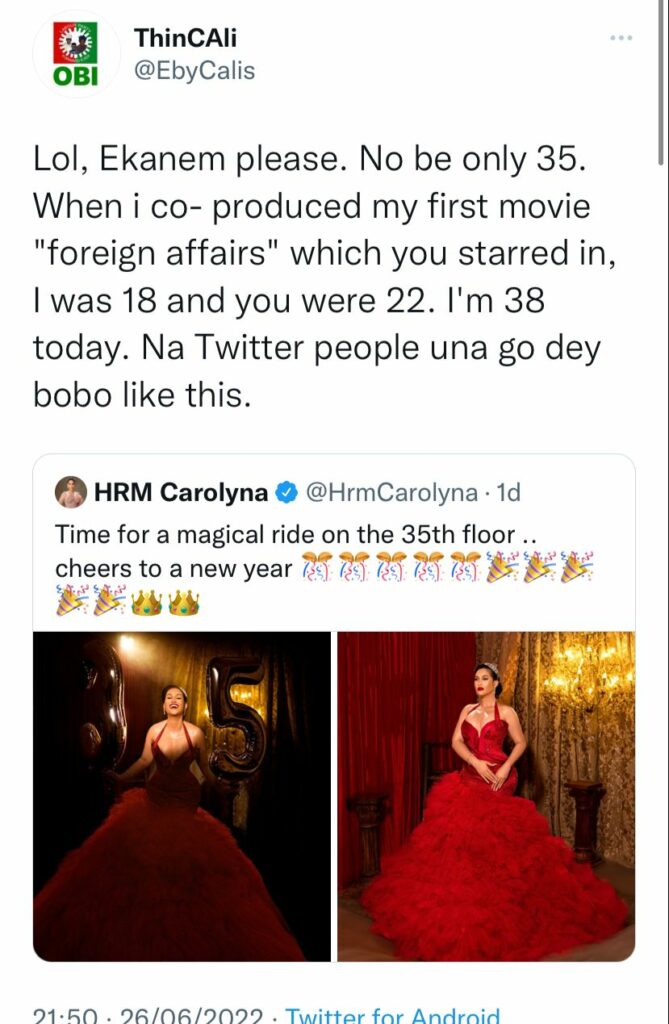Click the 21:50 26/06/2022 timestamp

(148, 1016)
